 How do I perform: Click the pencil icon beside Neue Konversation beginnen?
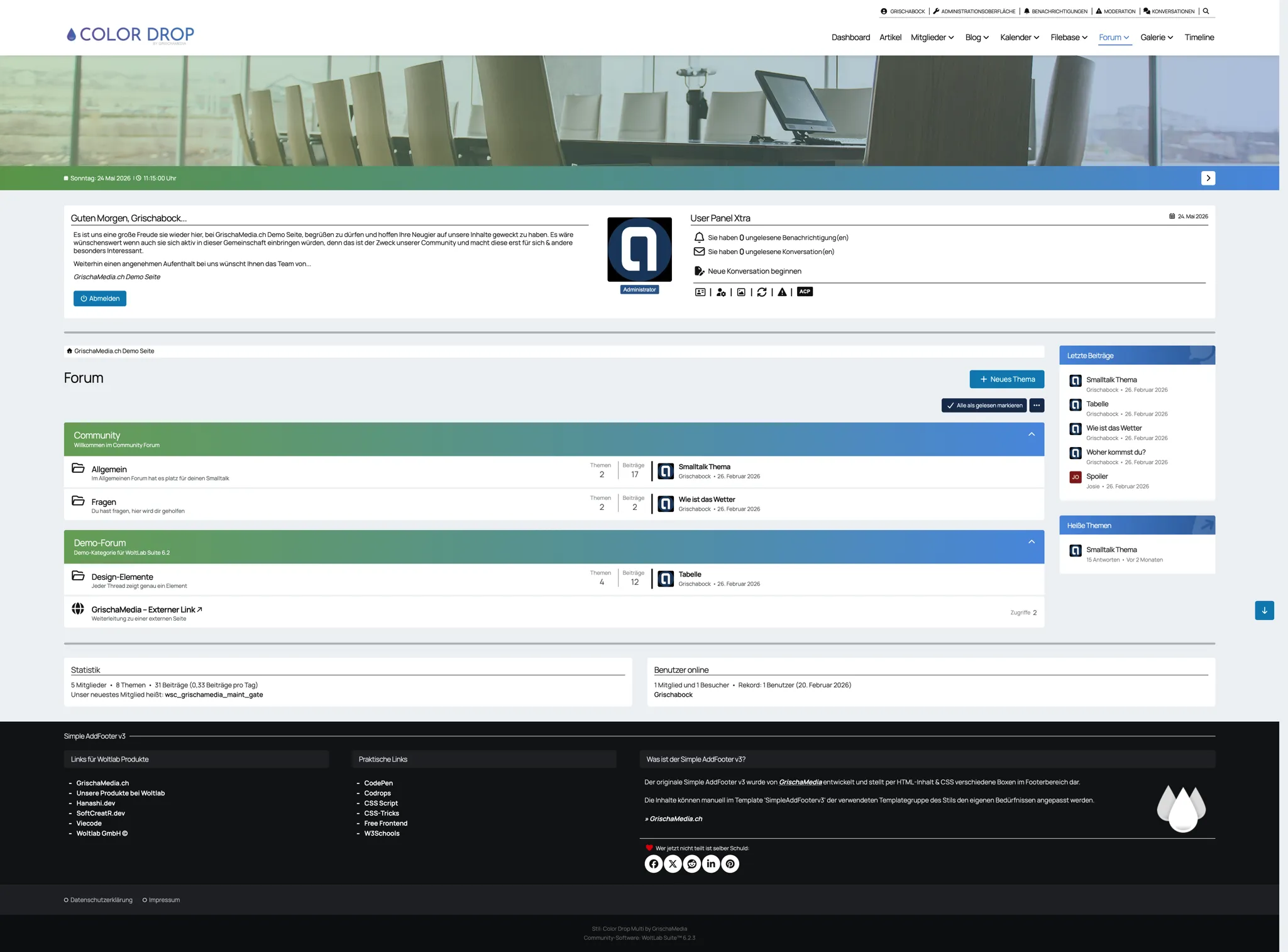[x=699, y=271]
